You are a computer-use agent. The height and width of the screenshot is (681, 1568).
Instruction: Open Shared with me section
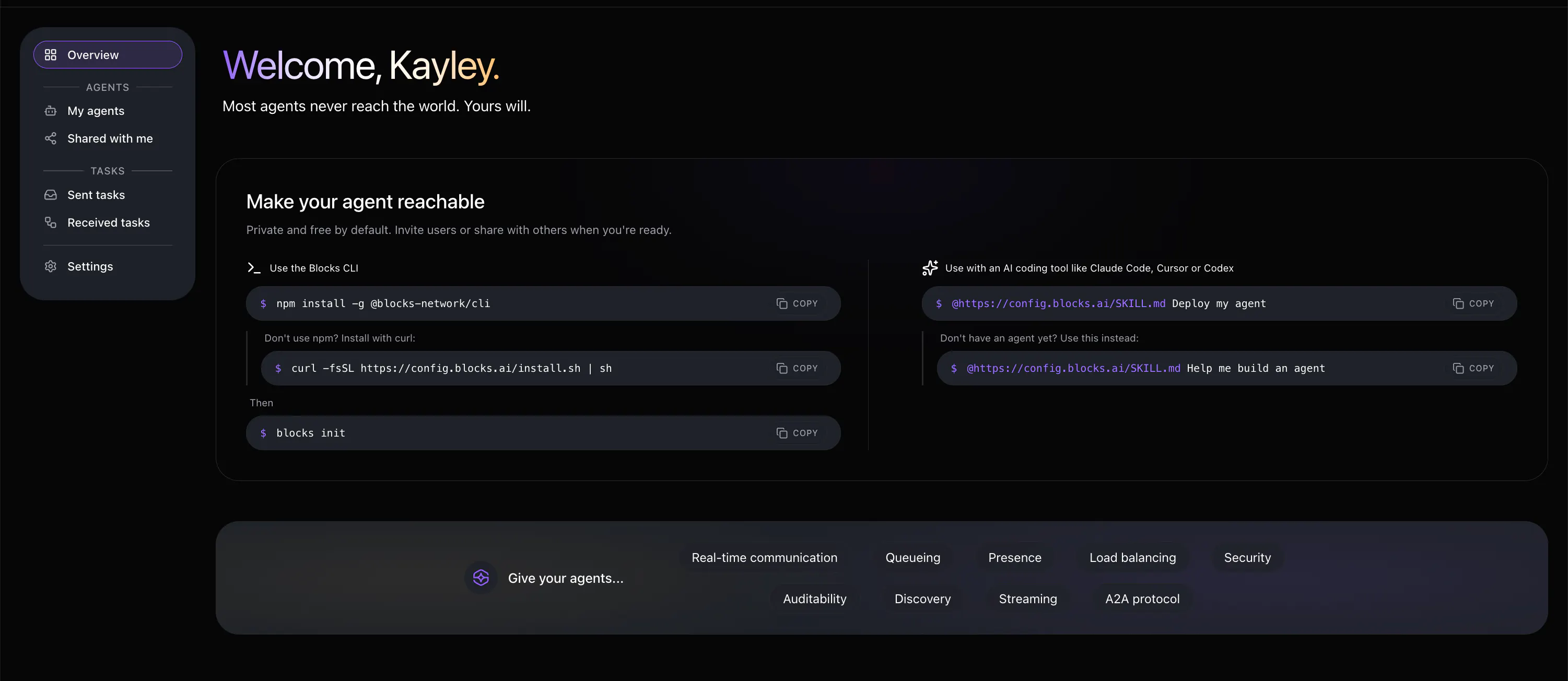click(x=108, y=139)
